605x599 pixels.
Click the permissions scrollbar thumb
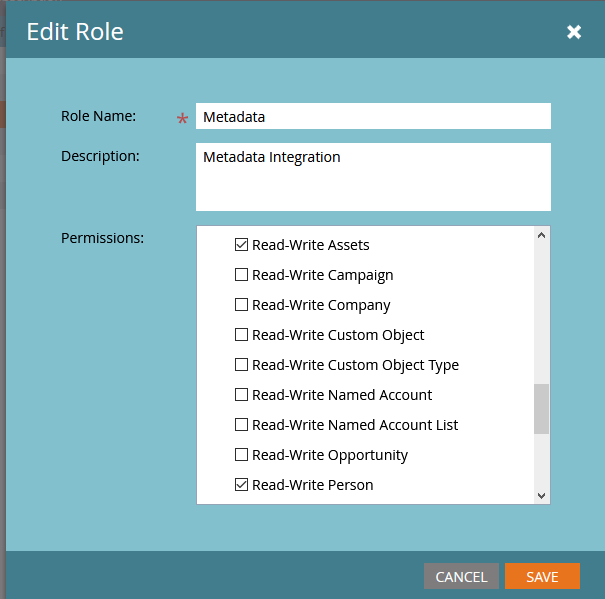(541, 408)
